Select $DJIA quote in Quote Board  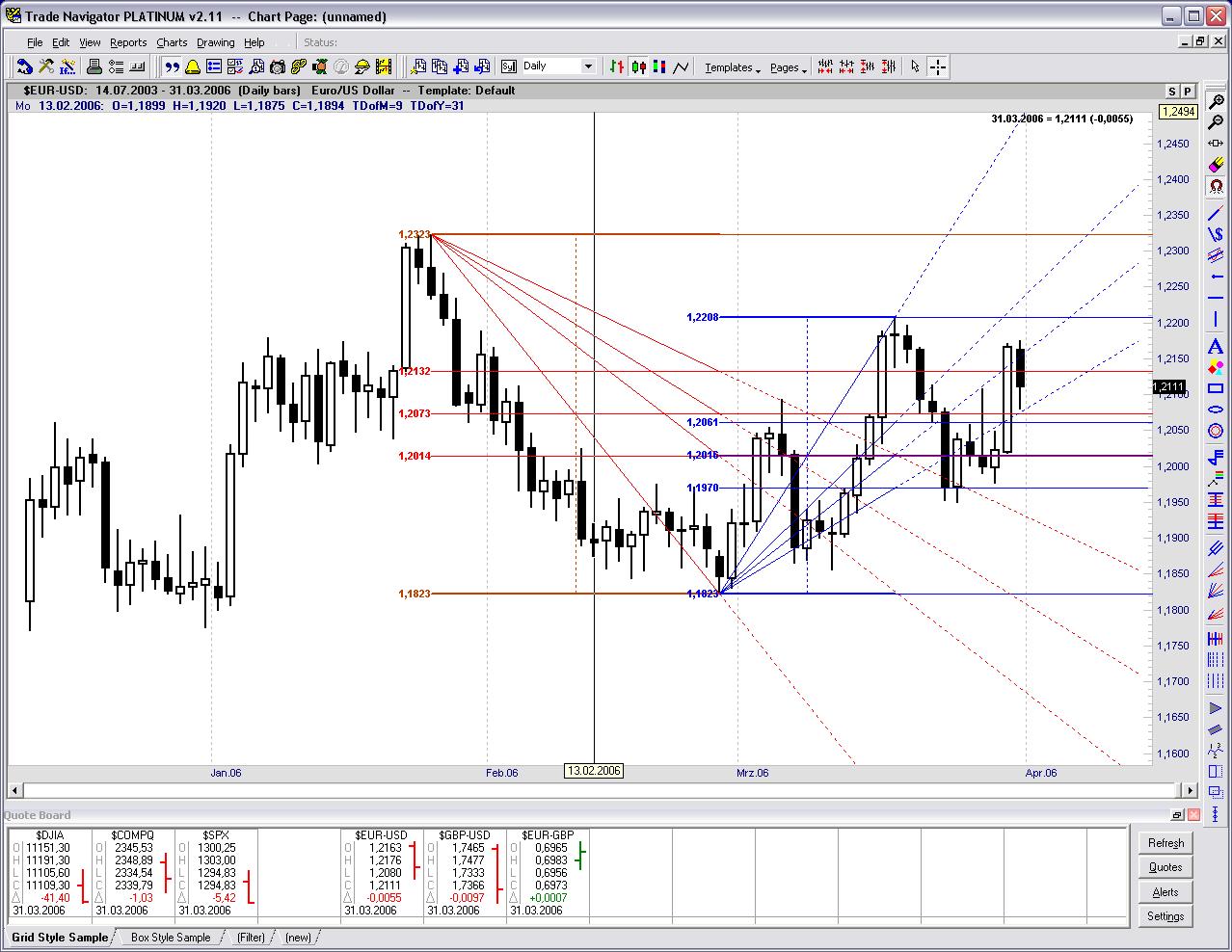click(50, 835)
